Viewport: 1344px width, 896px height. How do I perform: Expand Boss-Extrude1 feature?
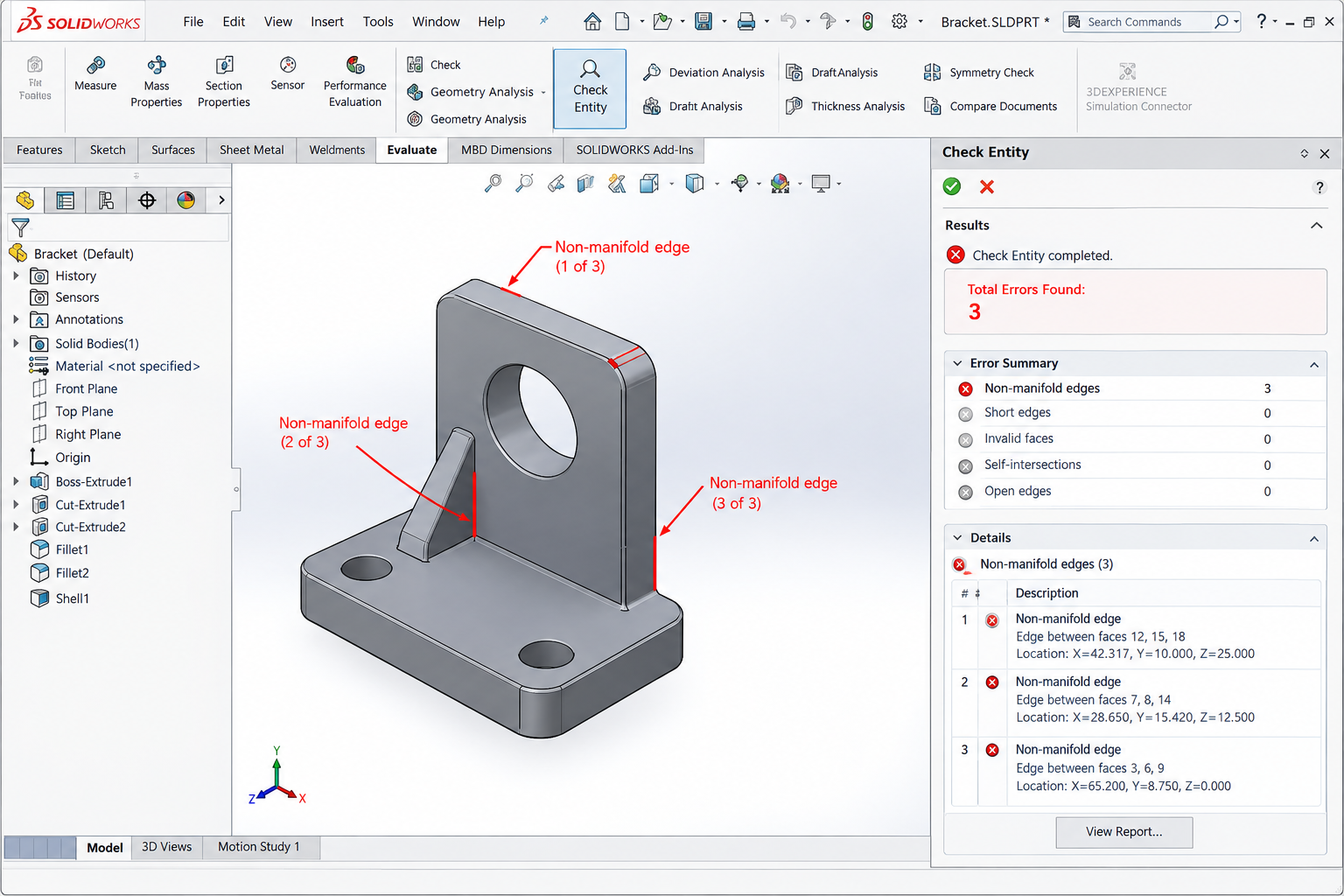pyautogui.click(x=16, y=481)
